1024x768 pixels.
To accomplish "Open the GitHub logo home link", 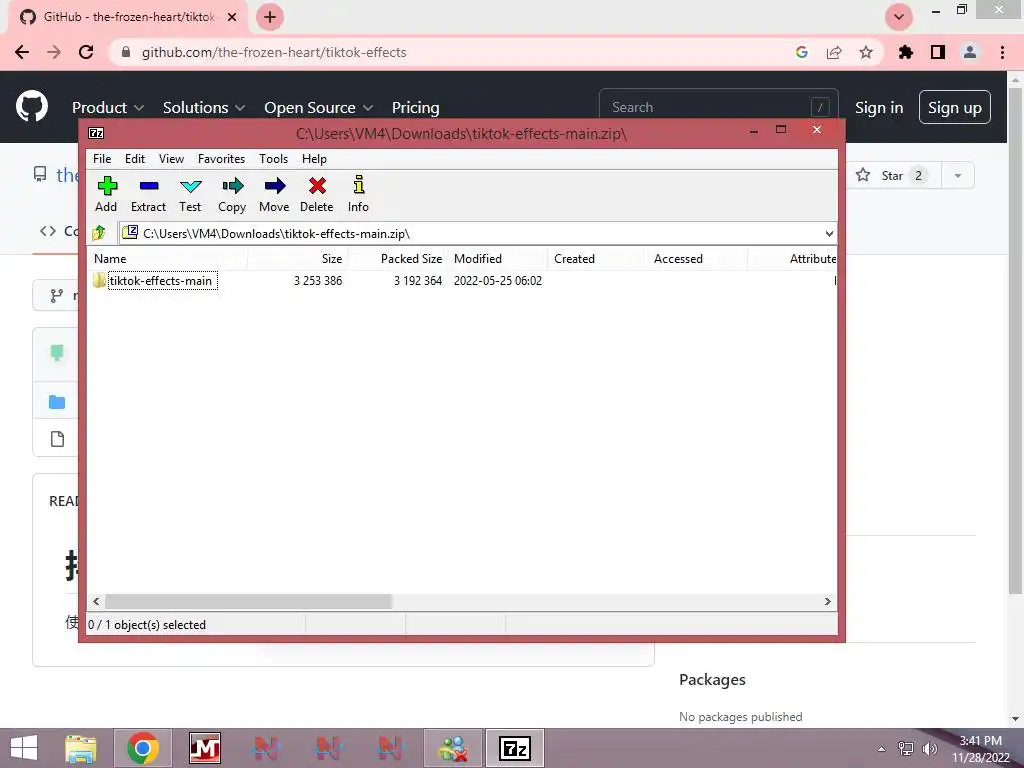I will pos(32,106).
